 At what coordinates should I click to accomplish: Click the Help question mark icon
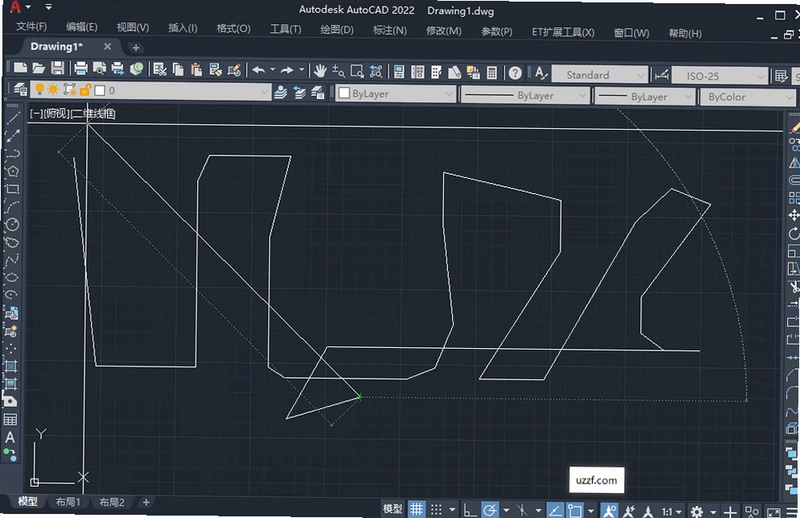coord(515,73)
